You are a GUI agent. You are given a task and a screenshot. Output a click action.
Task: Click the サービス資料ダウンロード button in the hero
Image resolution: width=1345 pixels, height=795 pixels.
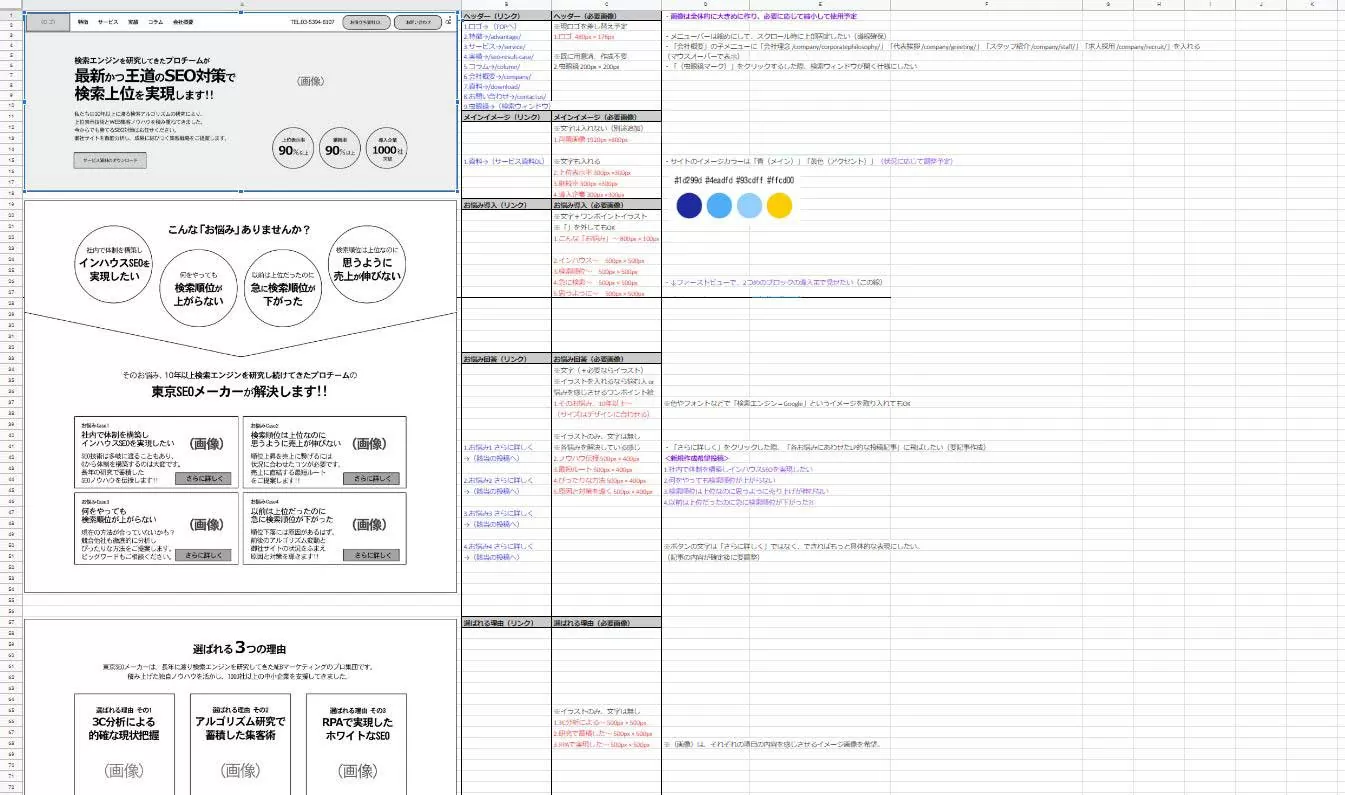coord(111,160)
